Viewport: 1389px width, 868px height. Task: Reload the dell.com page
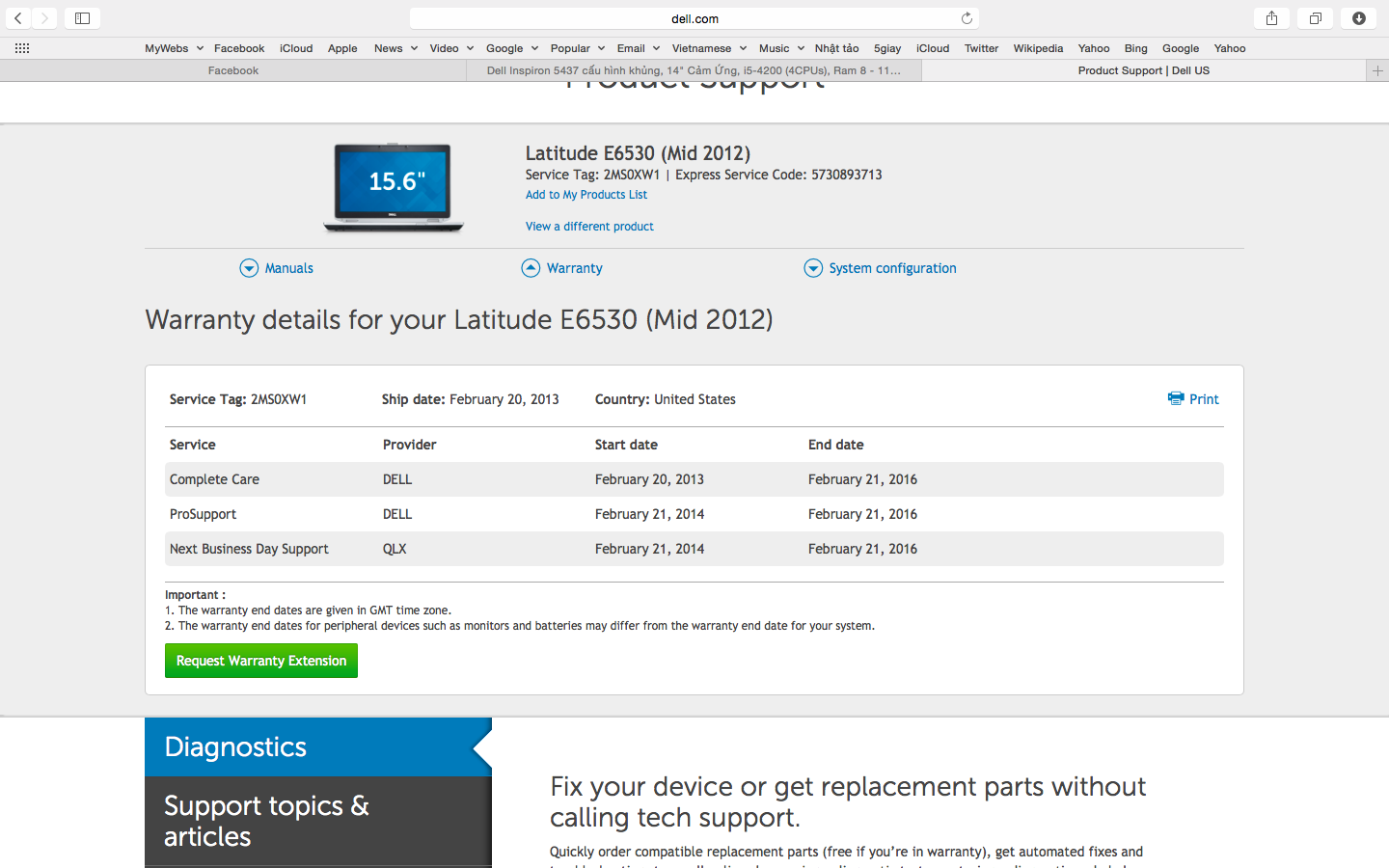click(x=967, y=18)
